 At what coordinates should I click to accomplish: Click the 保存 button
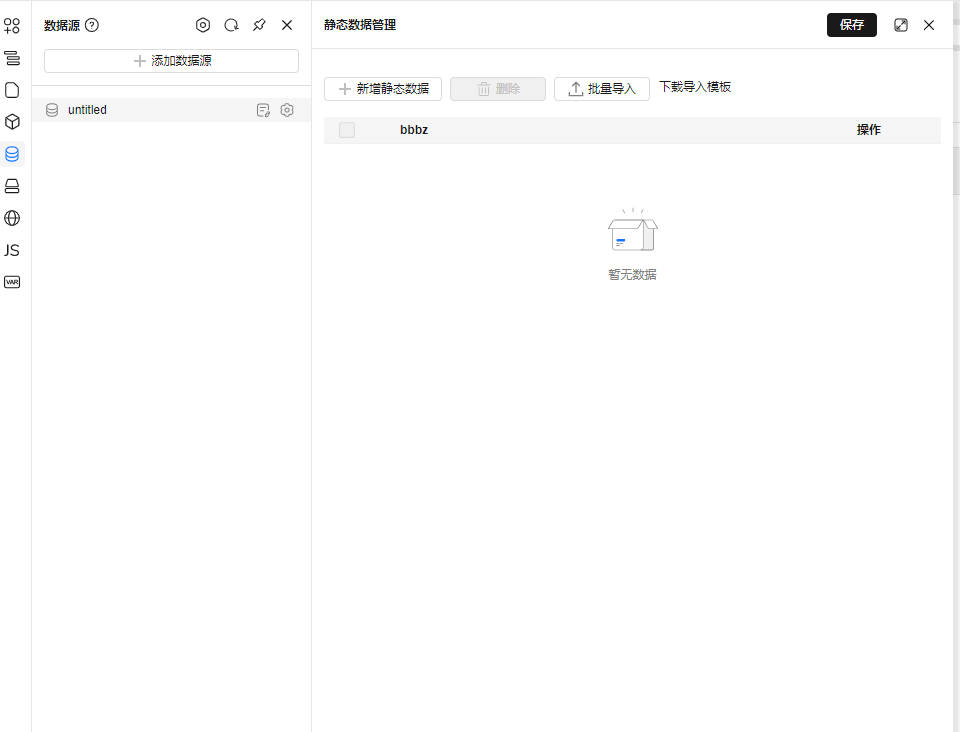click(852, 25)
